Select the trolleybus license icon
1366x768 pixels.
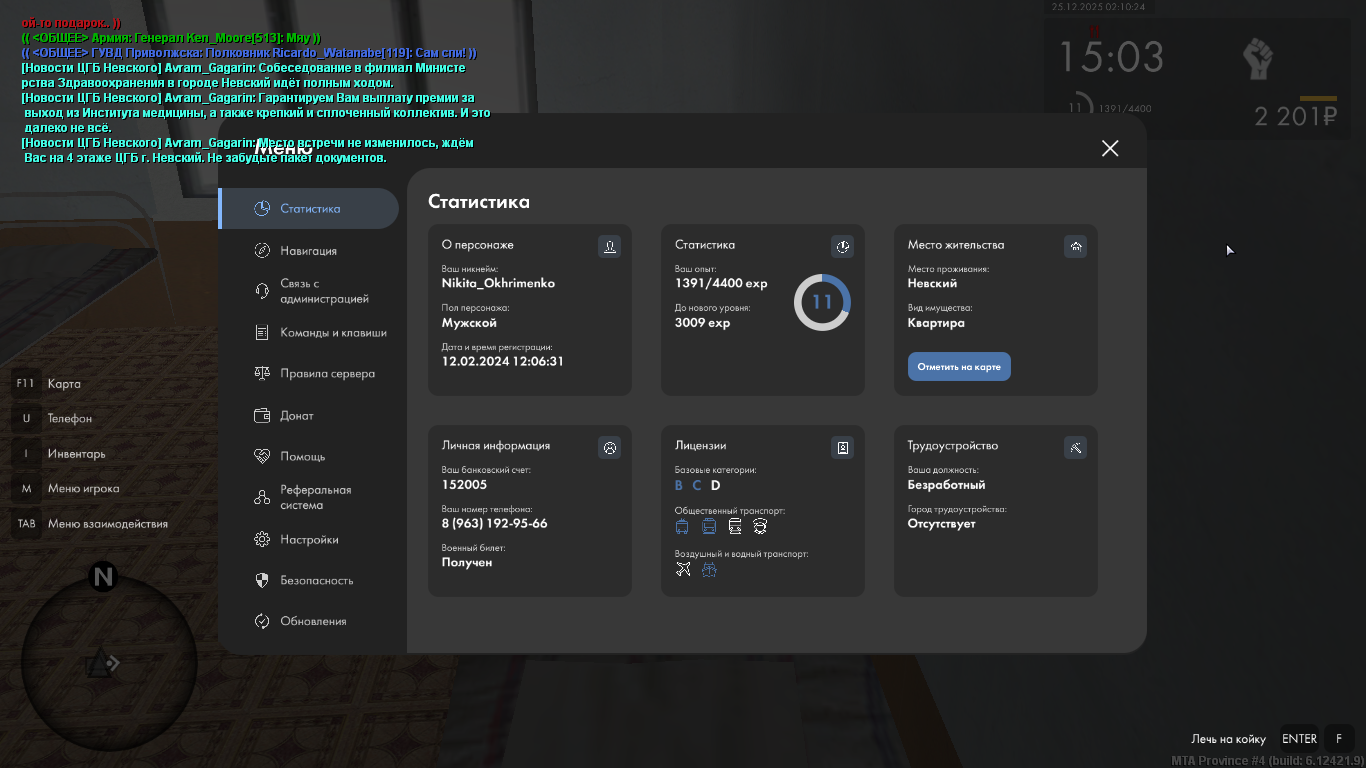683,526
